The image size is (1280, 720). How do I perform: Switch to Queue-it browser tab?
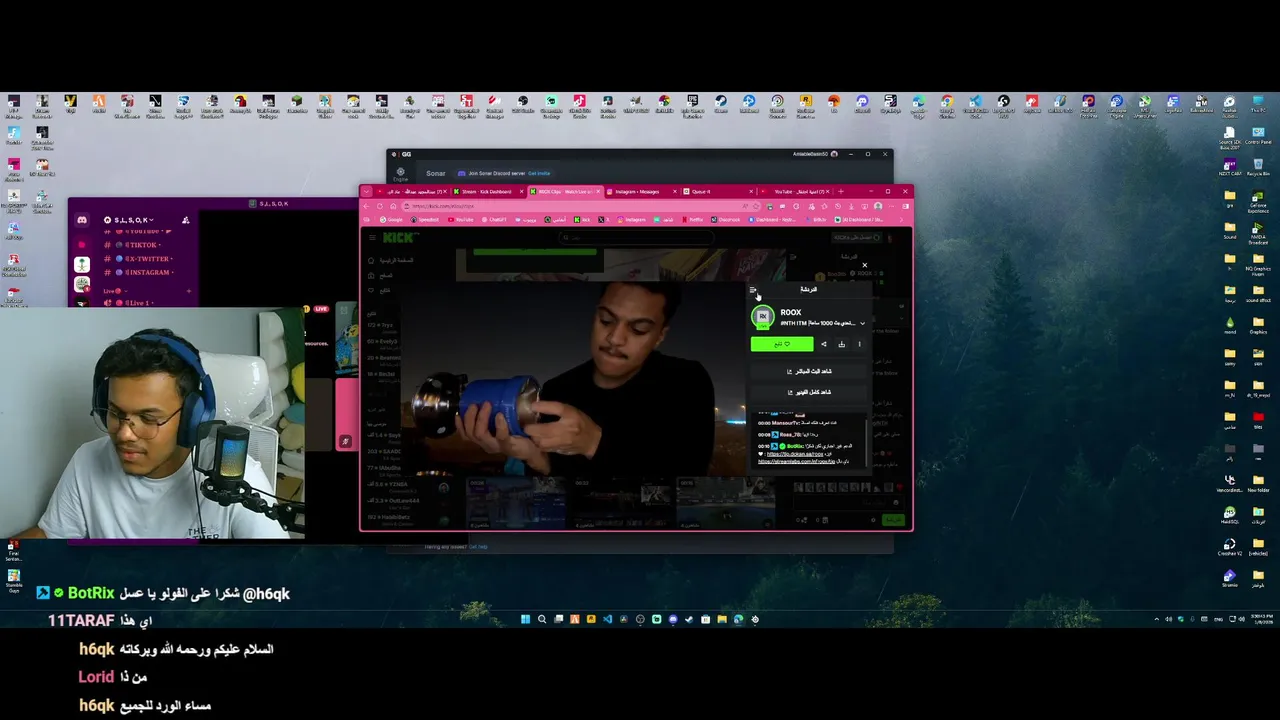coord(718,191)
